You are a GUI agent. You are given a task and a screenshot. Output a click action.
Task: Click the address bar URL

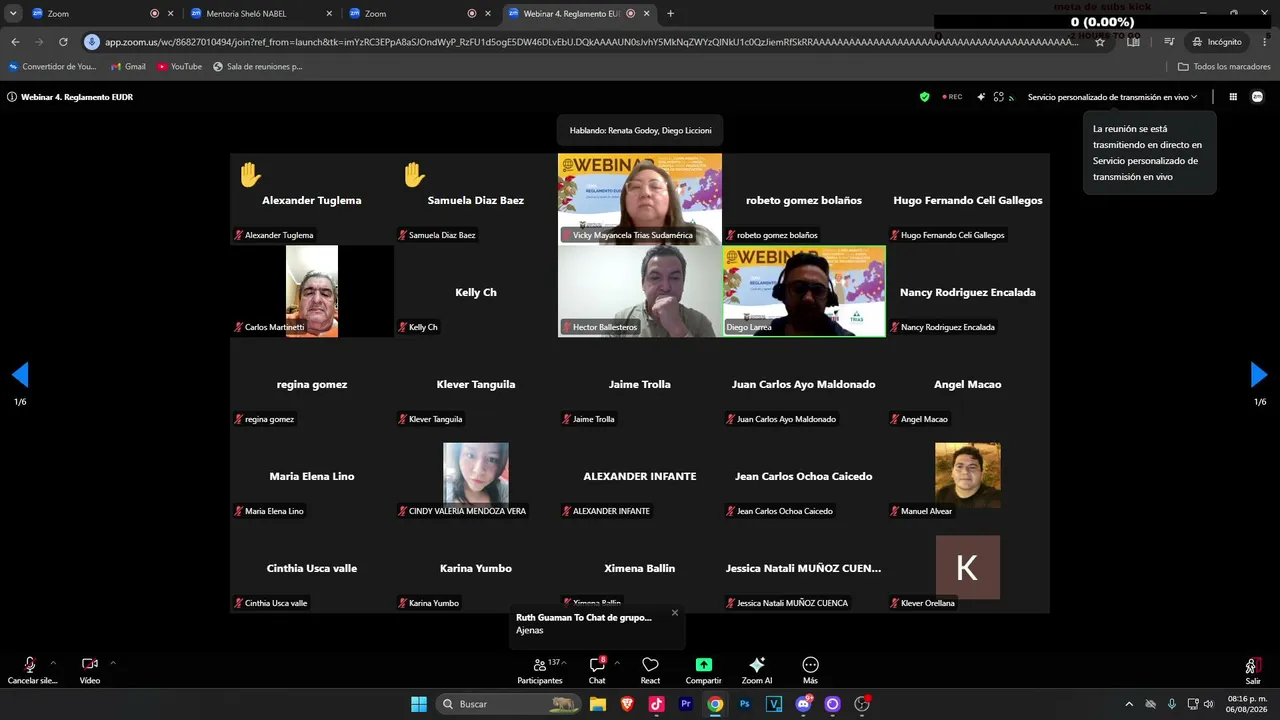click(591, 42)
